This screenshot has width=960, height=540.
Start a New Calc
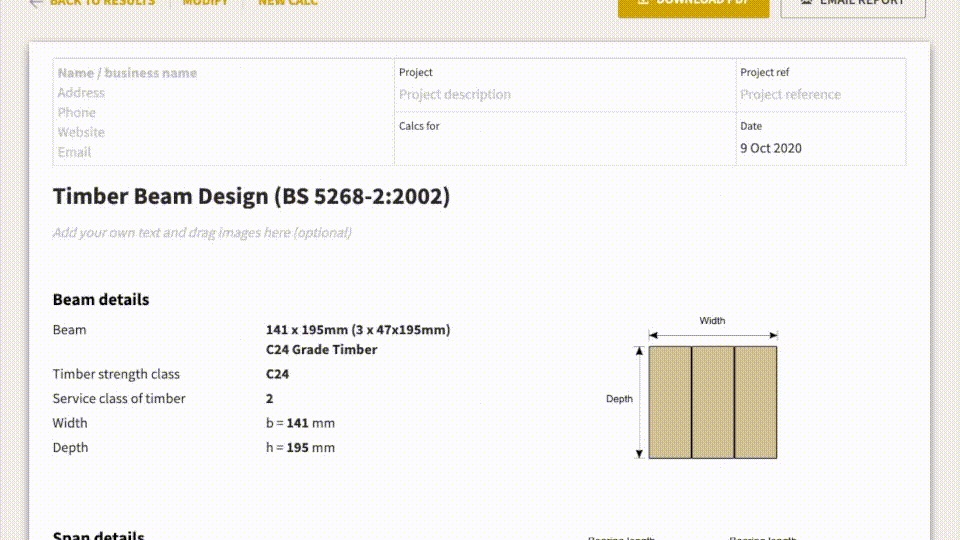pos(288,3)
